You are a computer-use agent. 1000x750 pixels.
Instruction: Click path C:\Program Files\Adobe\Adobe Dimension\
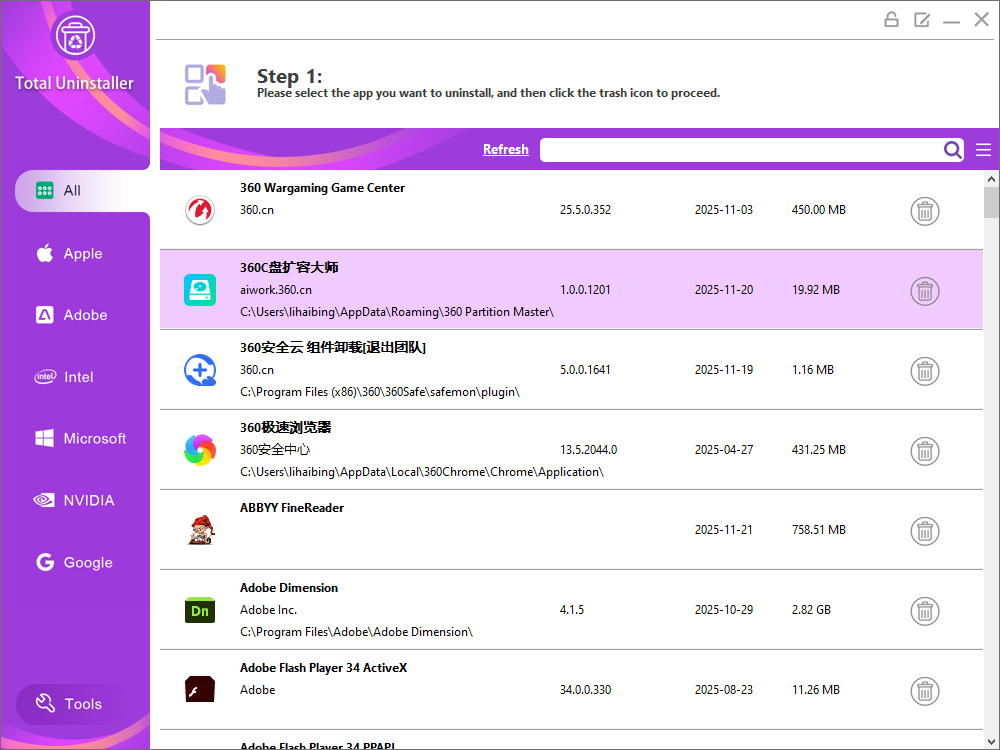[357, 632]
